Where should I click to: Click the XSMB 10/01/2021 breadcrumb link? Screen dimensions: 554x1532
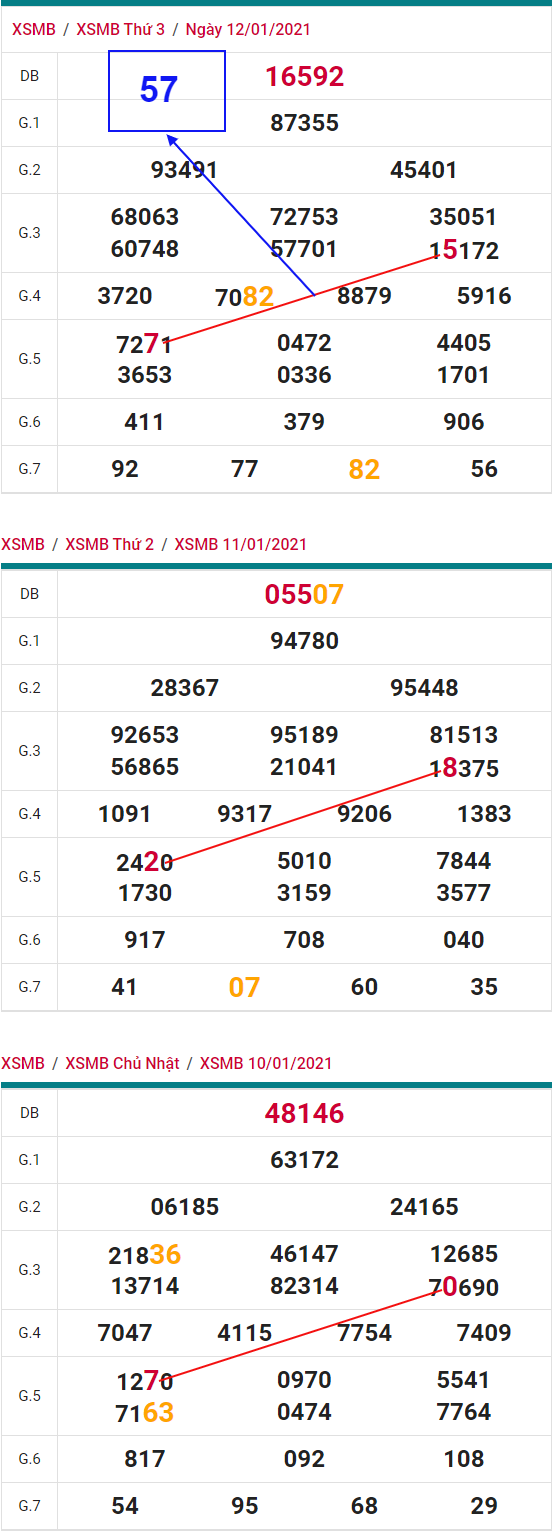(266, 1063)
